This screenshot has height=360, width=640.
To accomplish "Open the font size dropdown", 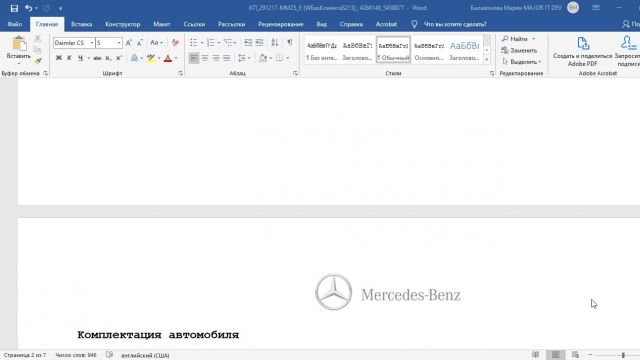I will point(119,43).
